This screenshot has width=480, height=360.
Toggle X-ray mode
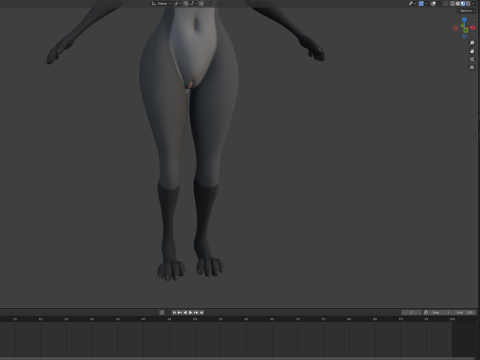coord(445,3)
